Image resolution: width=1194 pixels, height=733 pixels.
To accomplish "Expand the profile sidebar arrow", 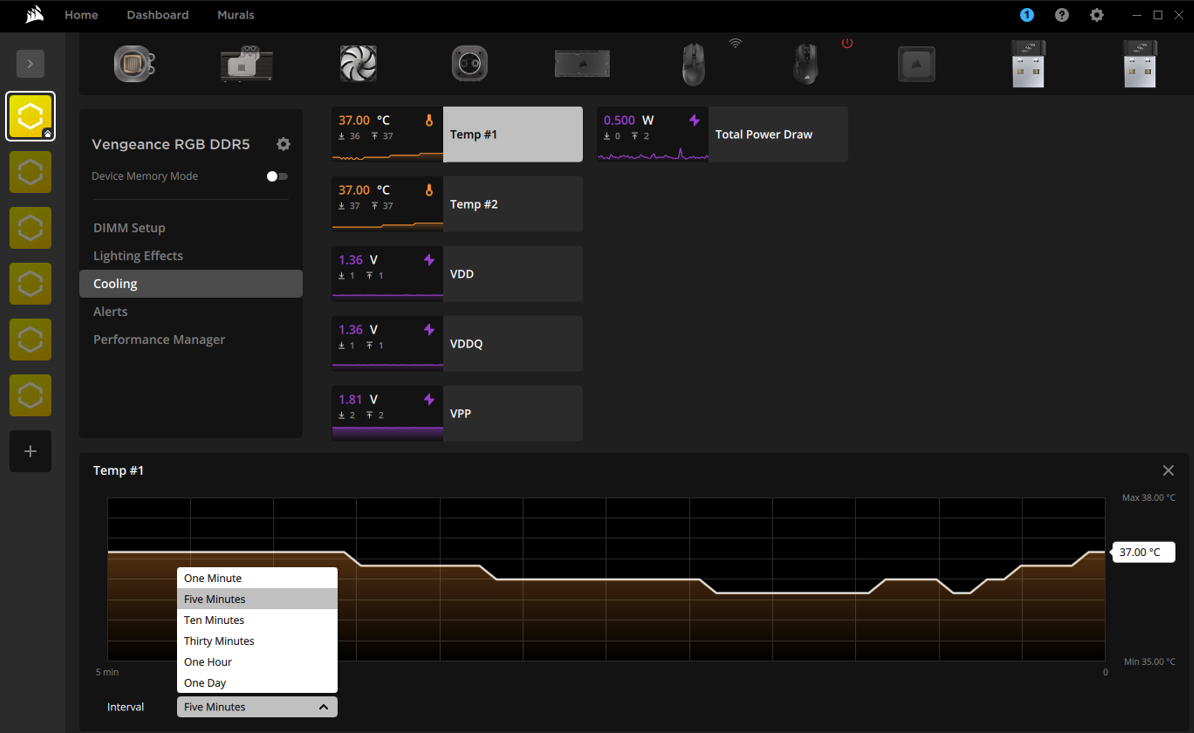I will tap(30, 64).
